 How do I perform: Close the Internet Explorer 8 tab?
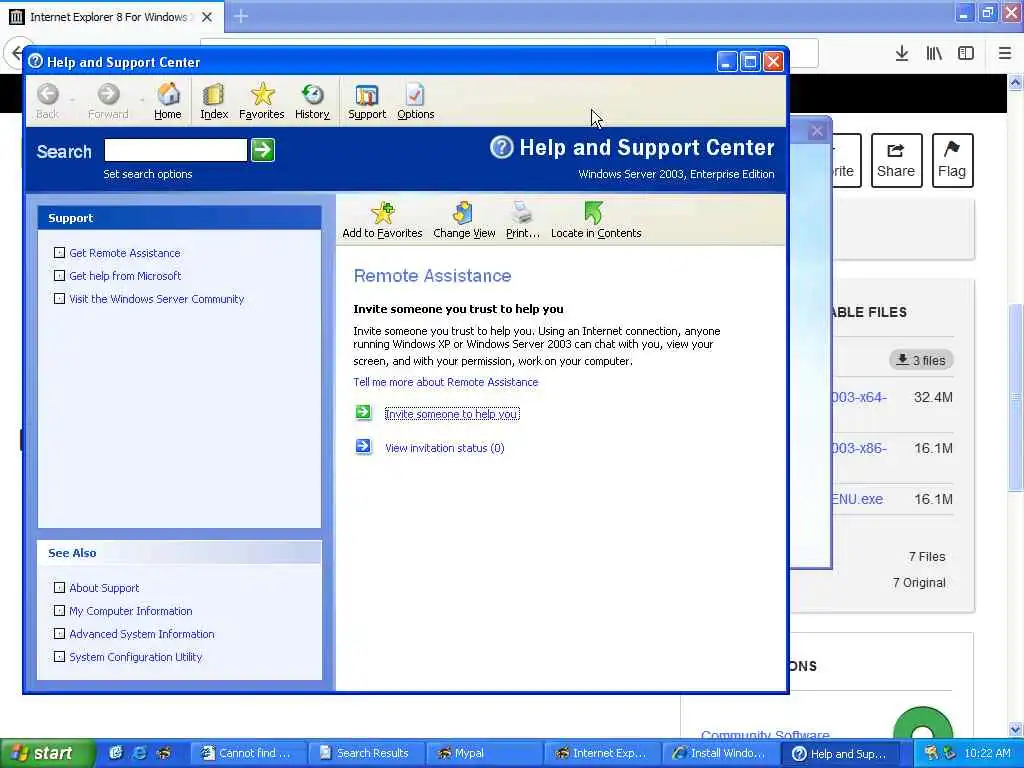pos(207,17)
